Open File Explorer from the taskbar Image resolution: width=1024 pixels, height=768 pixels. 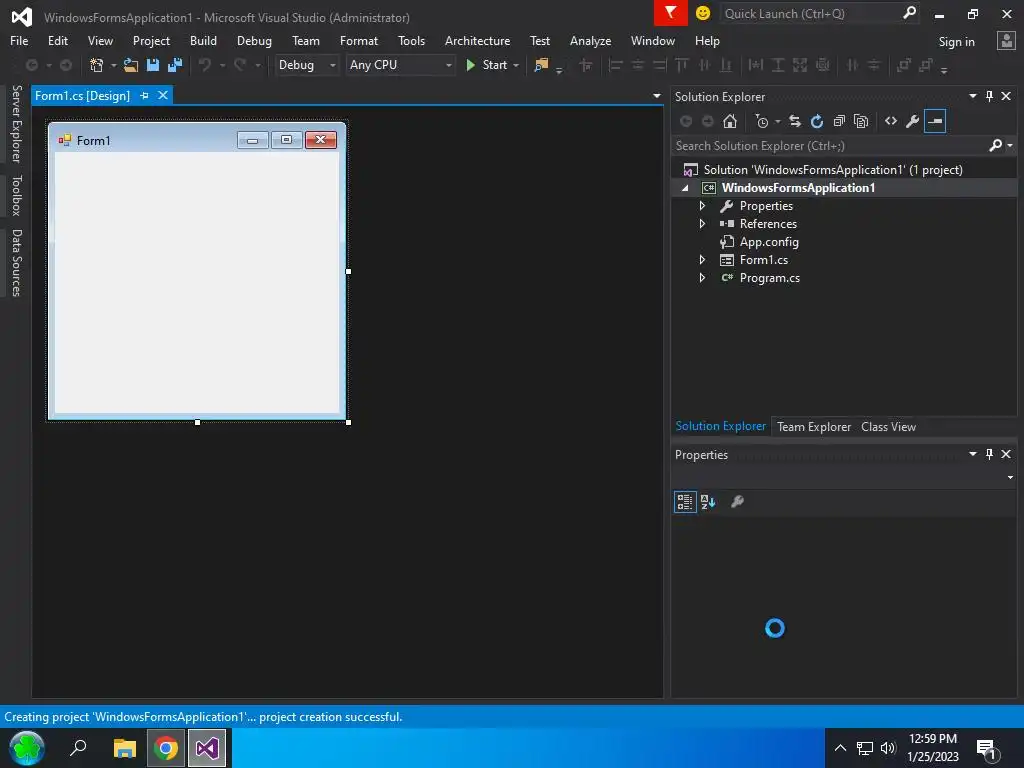click(x=124, y=748)
